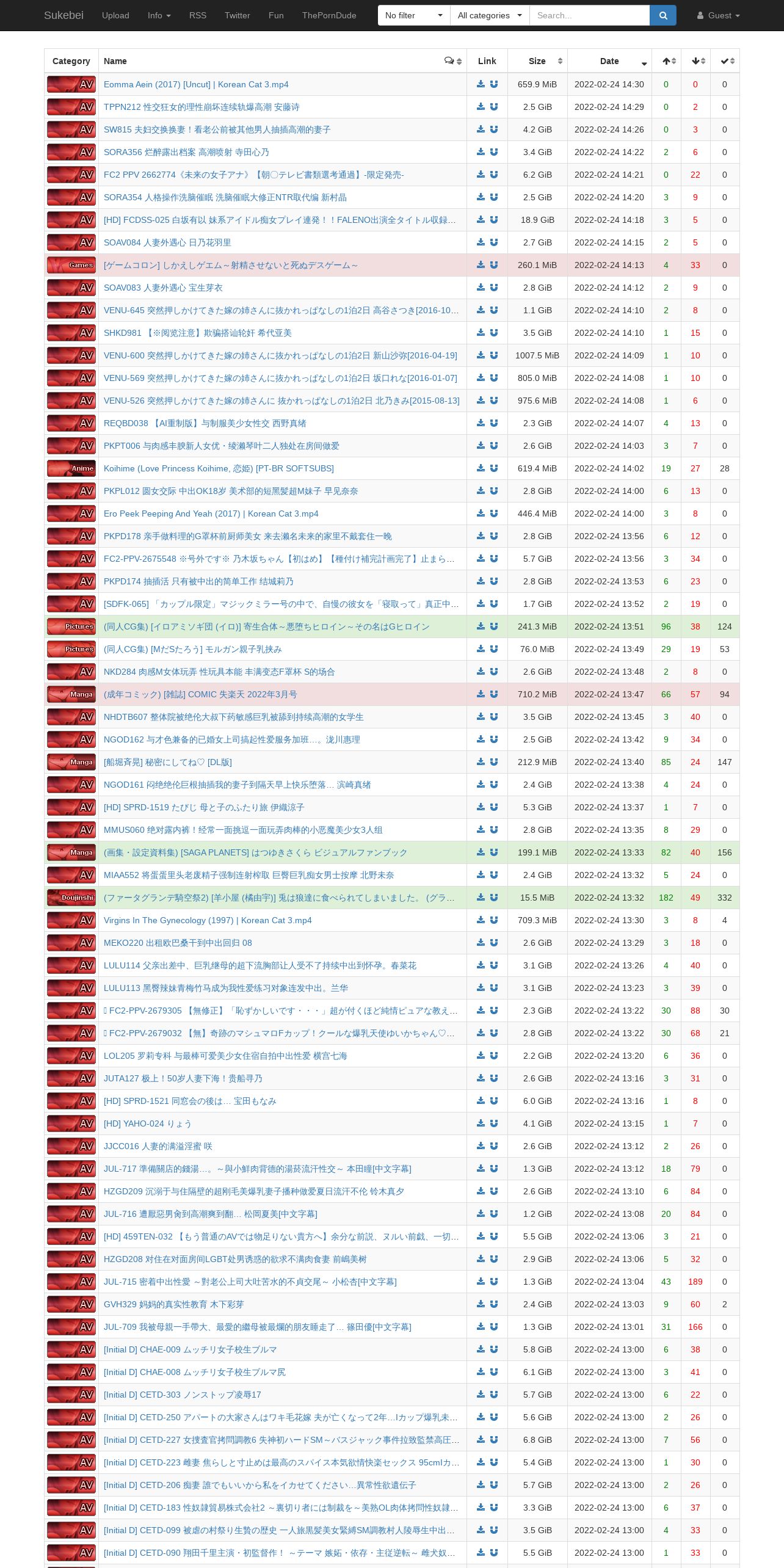Viewport: 784px width, 1568px height.
Task: Open magnet link for MEKO220 row
Action: [494, 943]
